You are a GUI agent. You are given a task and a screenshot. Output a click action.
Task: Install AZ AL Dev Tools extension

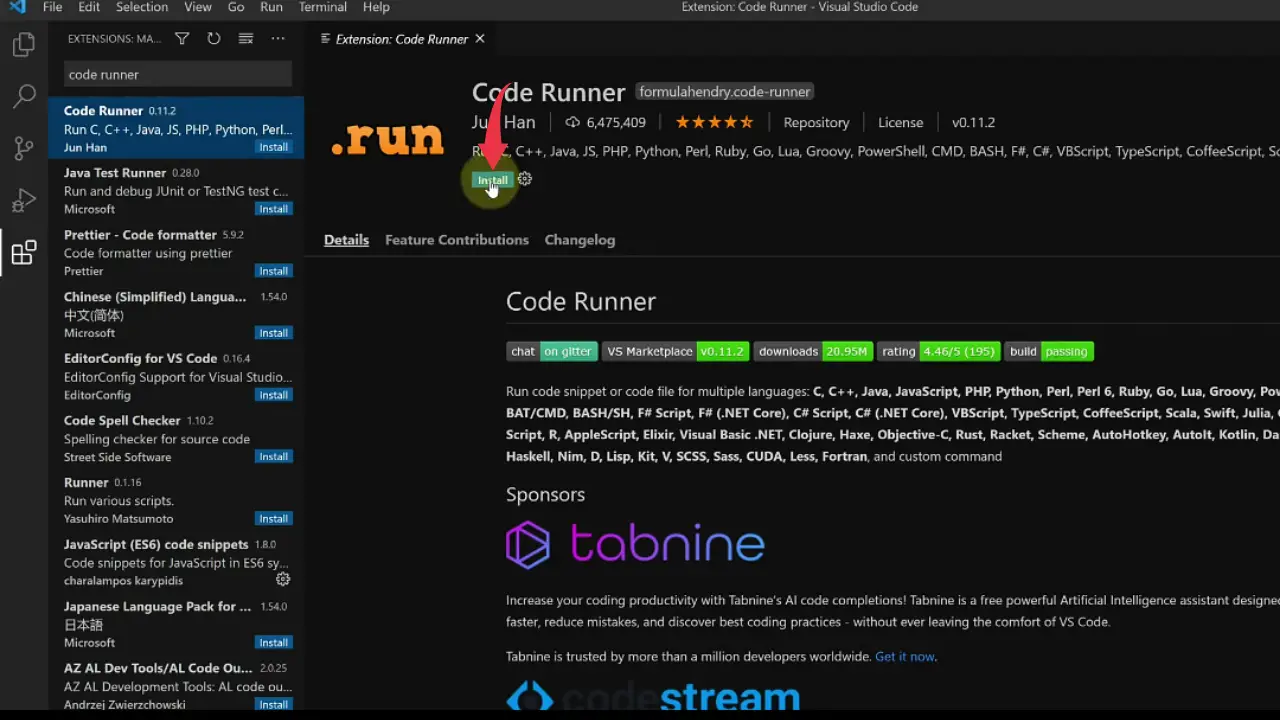(x=273, y=705)
